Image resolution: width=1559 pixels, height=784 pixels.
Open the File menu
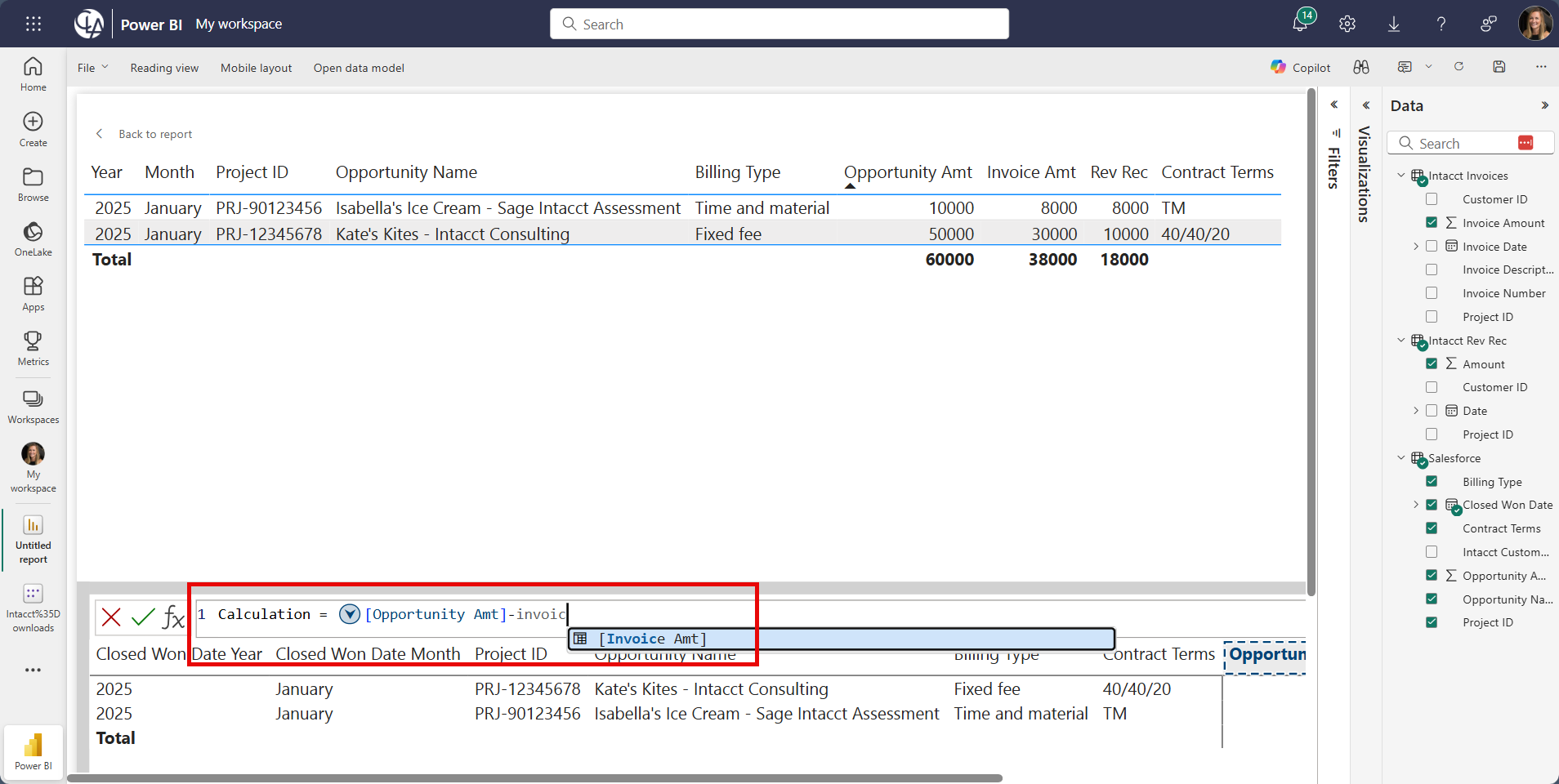(x=92, y=68)
